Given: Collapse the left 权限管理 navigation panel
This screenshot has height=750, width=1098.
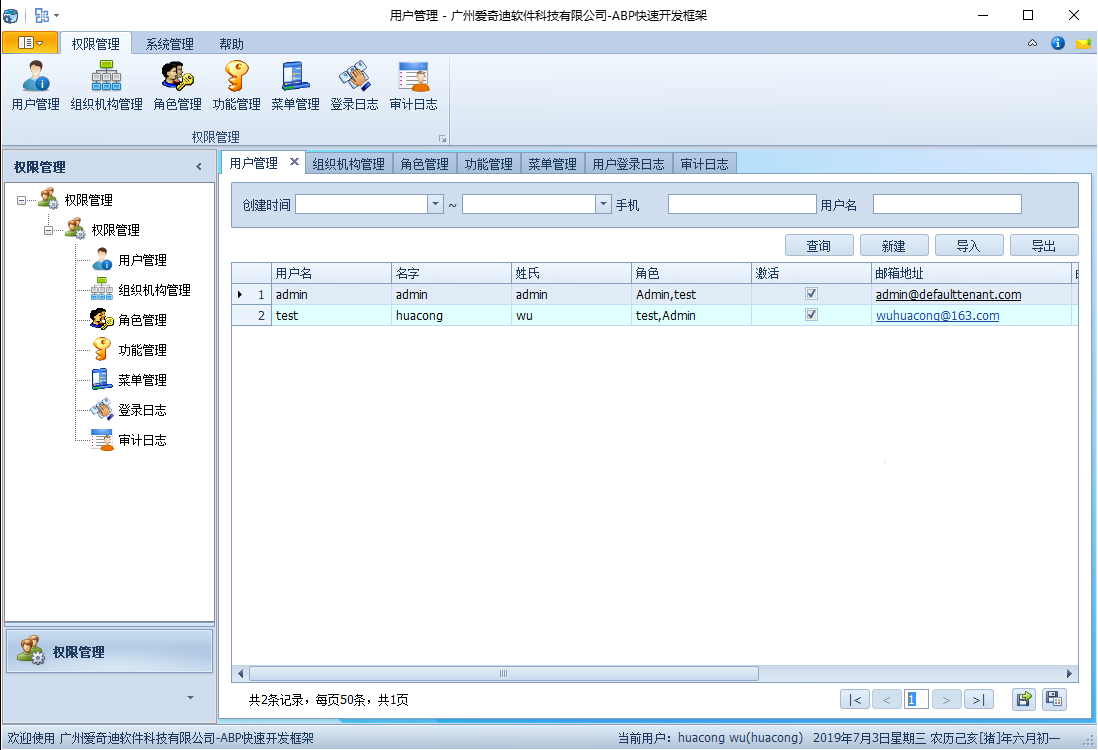Looking at the screenshot, I should point(199,167).
